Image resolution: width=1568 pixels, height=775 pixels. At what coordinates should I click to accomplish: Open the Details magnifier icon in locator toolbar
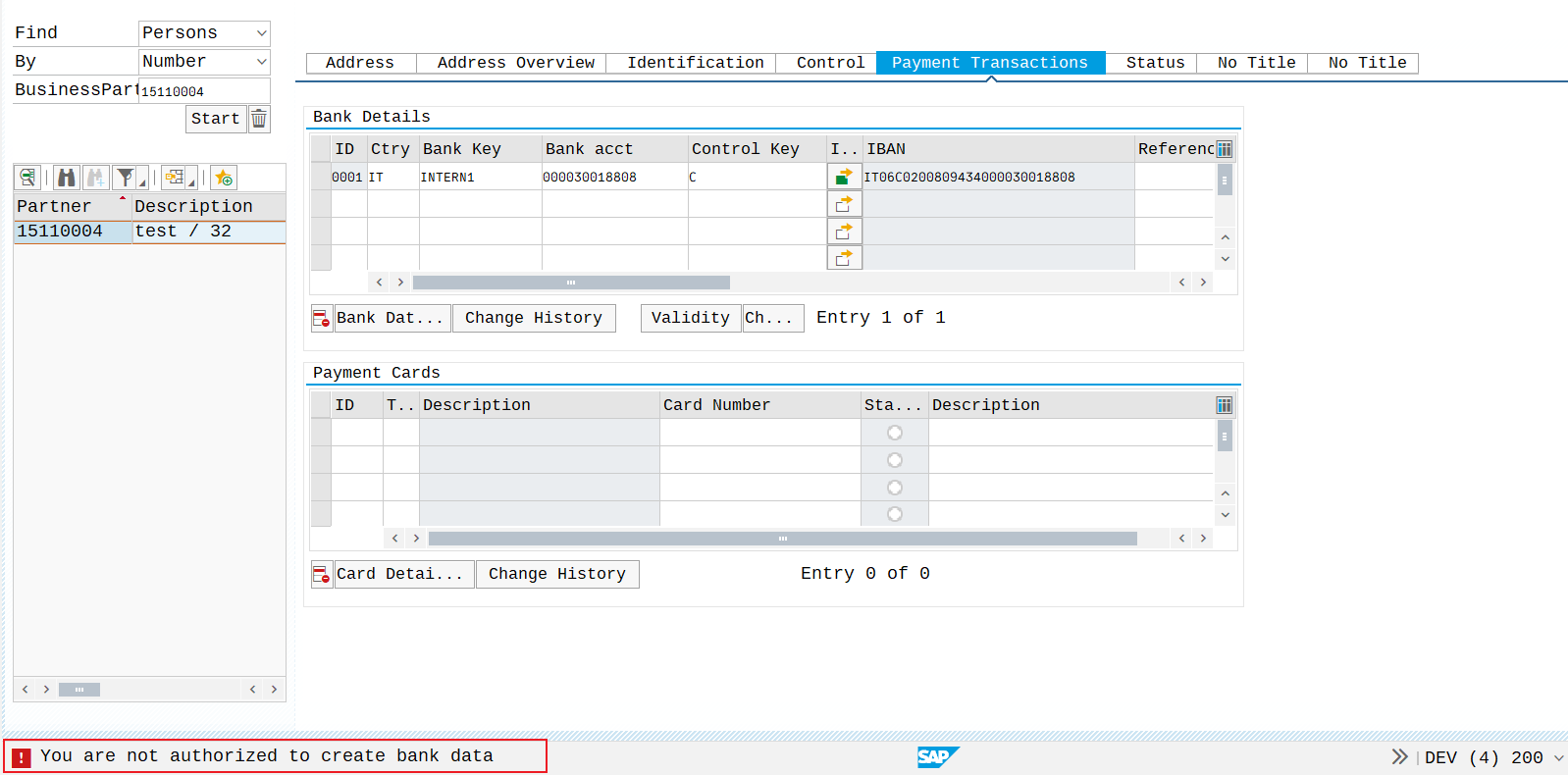[x=27, y=178]
